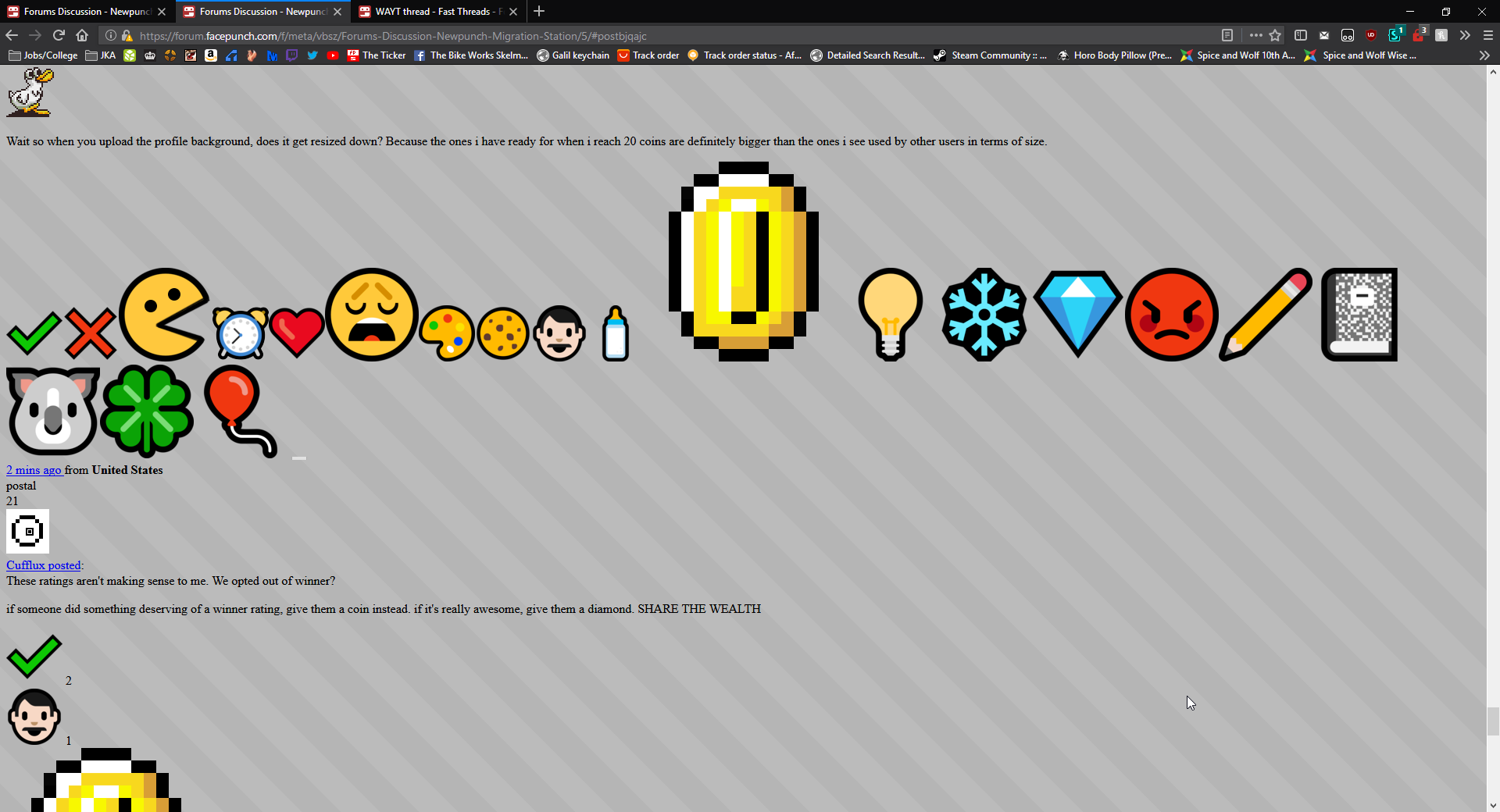The height and width of the screenshot is (812, 1500).
Task: Show more toolbar extensions chevron
Action: pos(1465,35)
